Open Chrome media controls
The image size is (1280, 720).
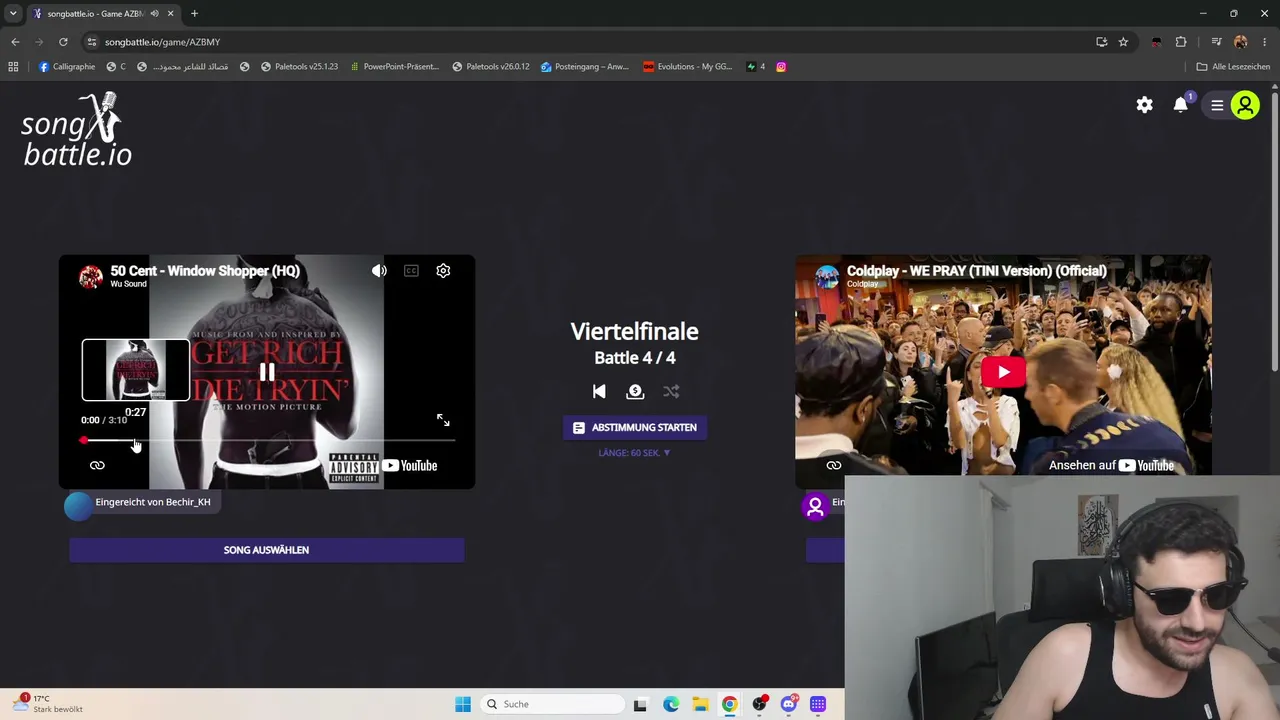(x=1216, y=42)
